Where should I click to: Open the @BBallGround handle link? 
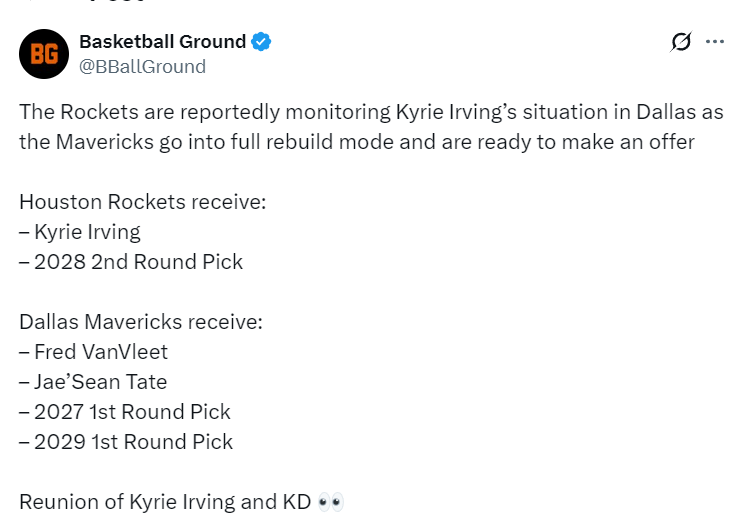coord(142,66)
